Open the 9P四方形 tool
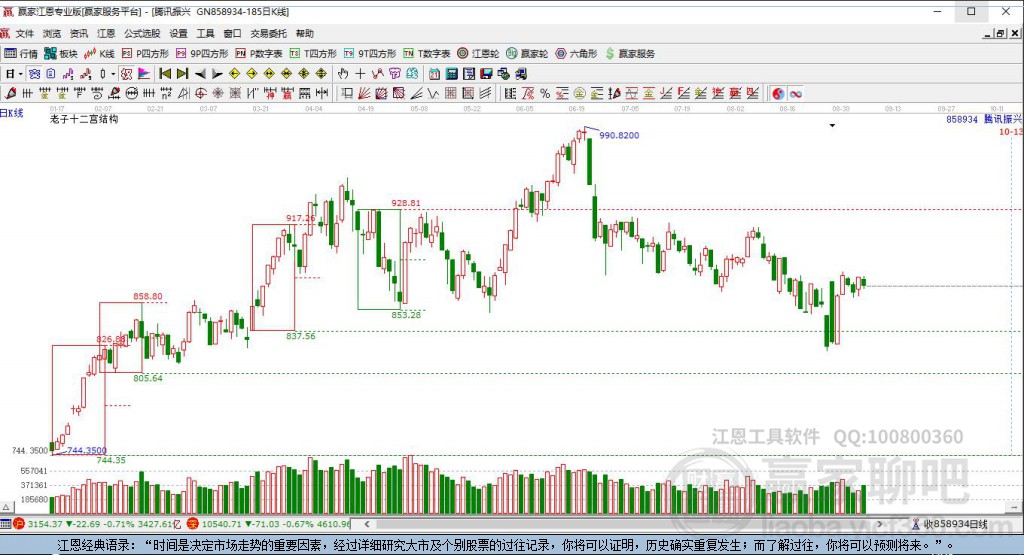 coord(202,54)
